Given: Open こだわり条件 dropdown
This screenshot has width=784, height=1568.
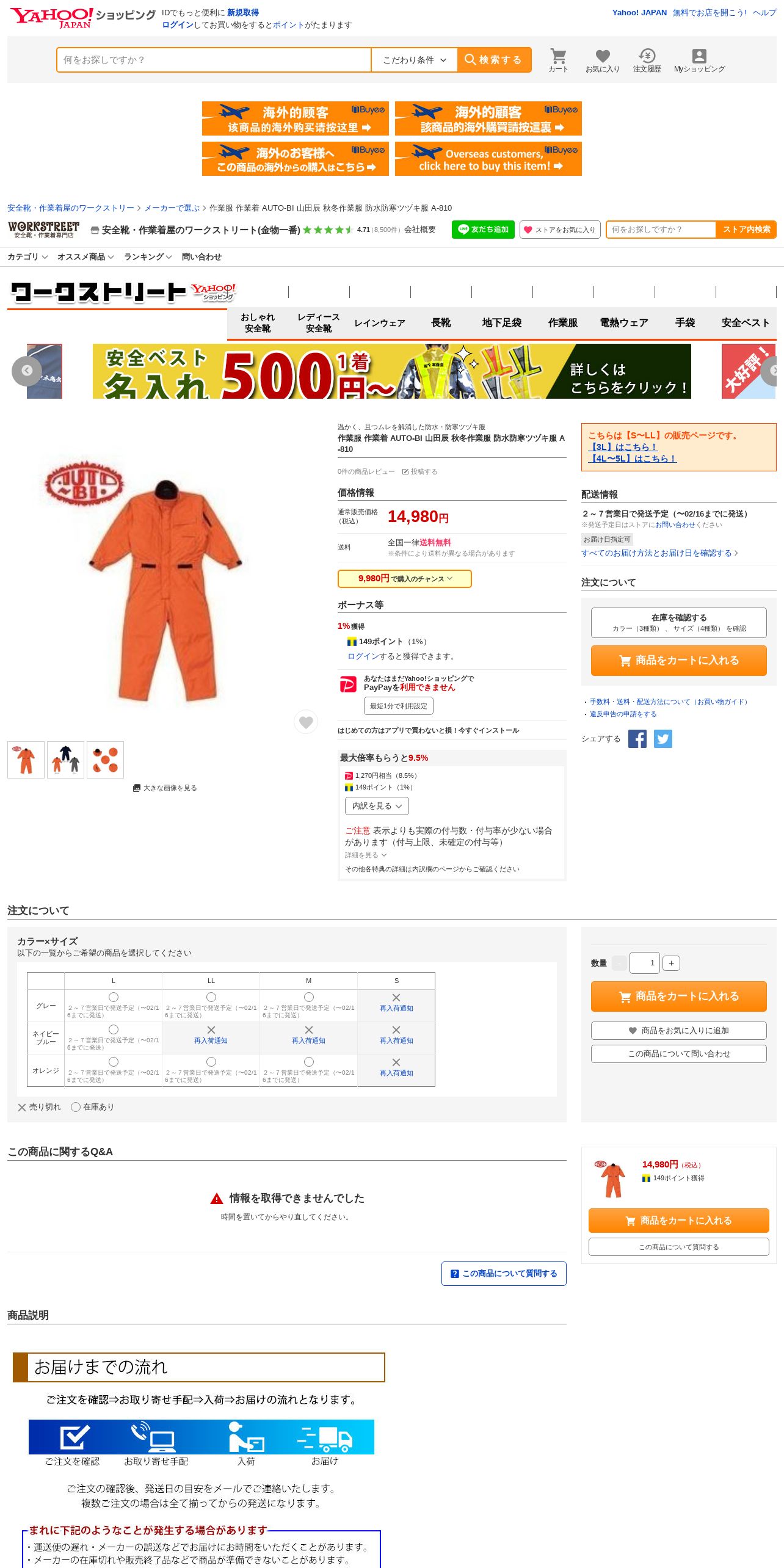Looking at the screenshot, I should pos(415,60).
